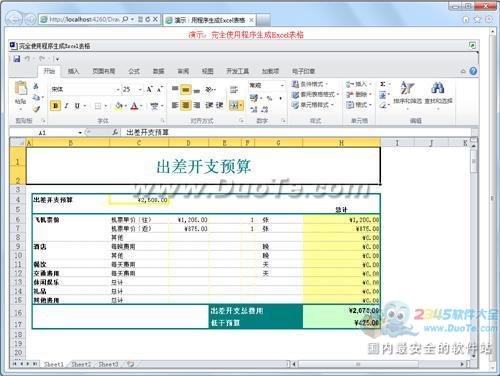Switch to the Sheet2 worksheet tab

click(81, 364)
